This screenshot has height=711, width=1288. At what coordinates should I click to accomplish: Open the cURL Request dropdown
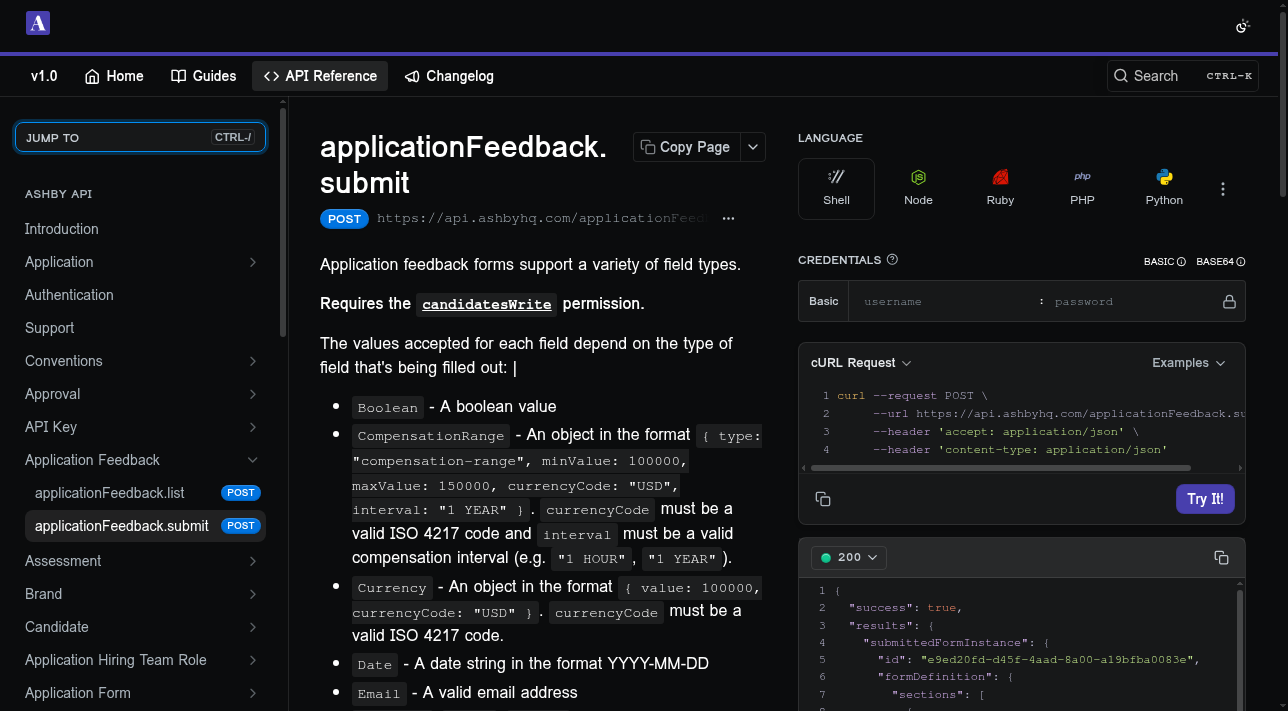(861, 363)
